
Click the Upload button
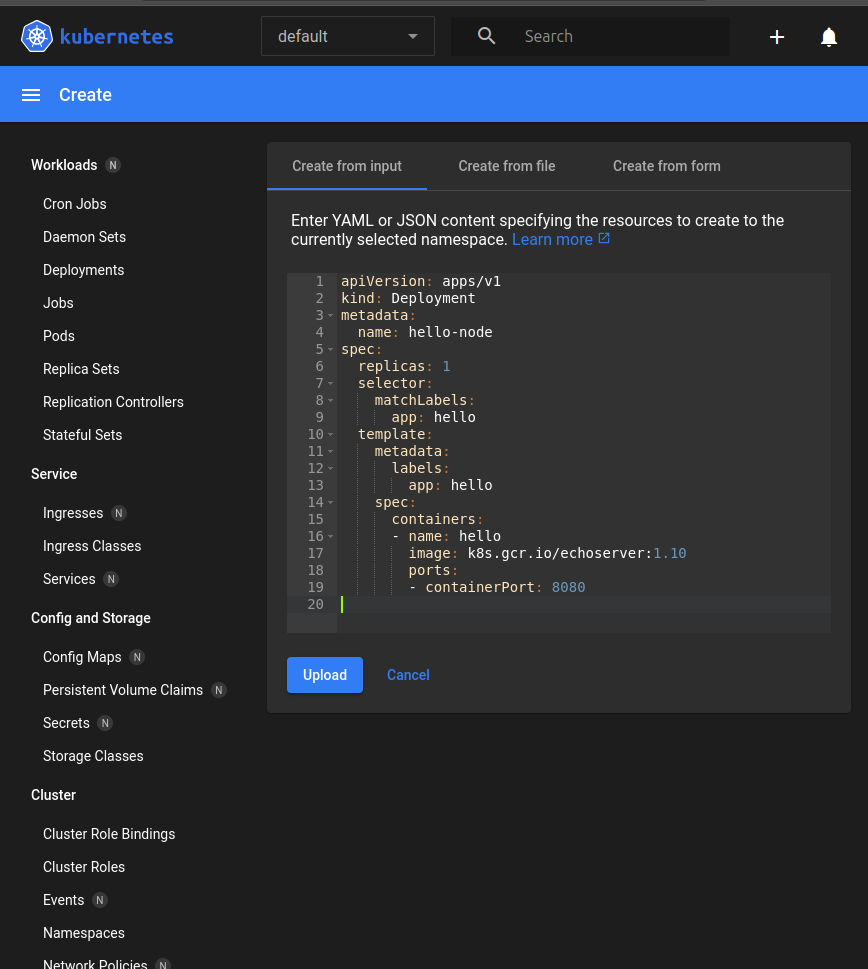pos(325,675)
